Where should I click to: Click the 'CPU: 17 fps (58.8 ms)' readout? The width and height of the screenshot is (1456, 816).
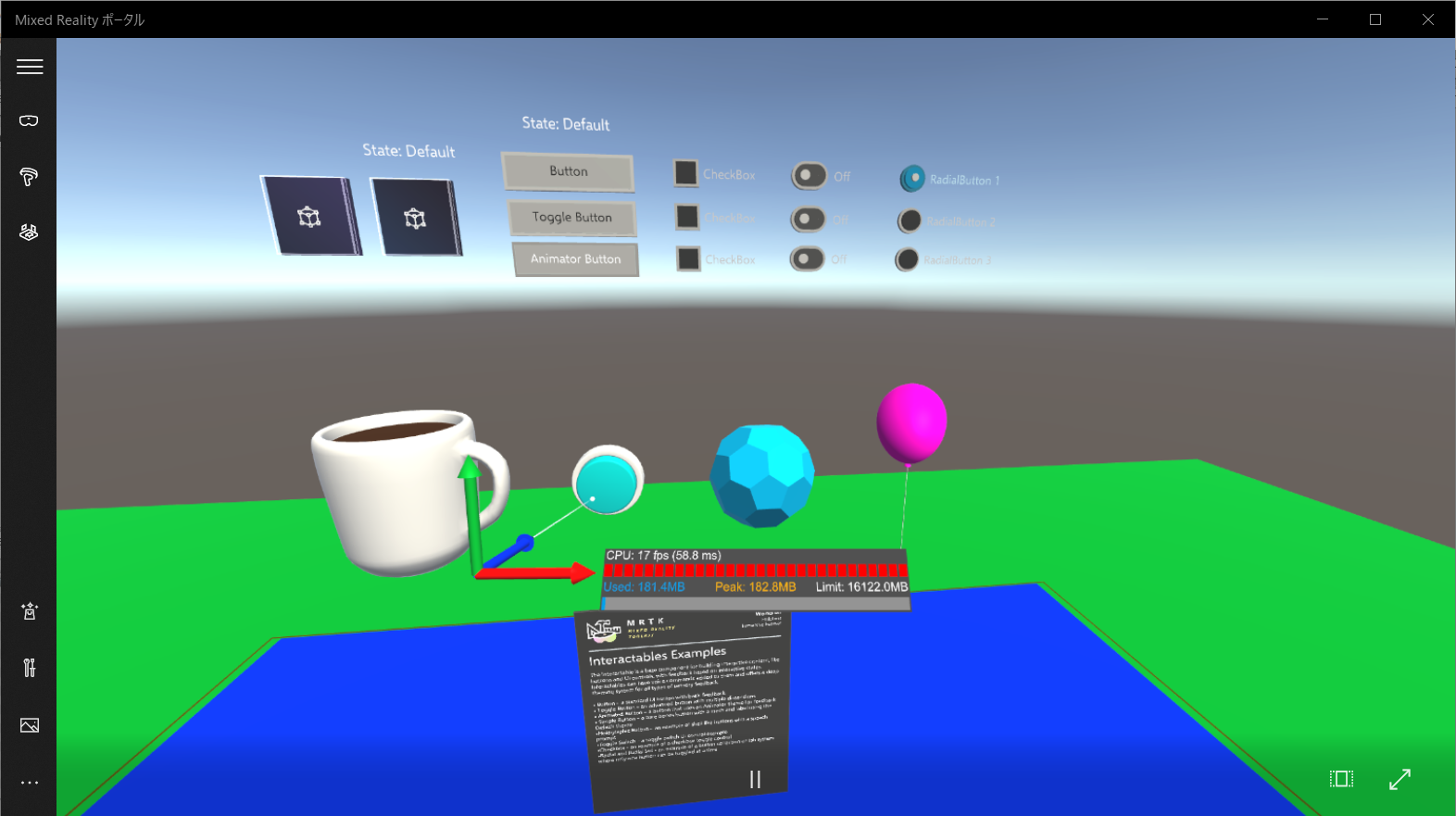tap(663, 556)
